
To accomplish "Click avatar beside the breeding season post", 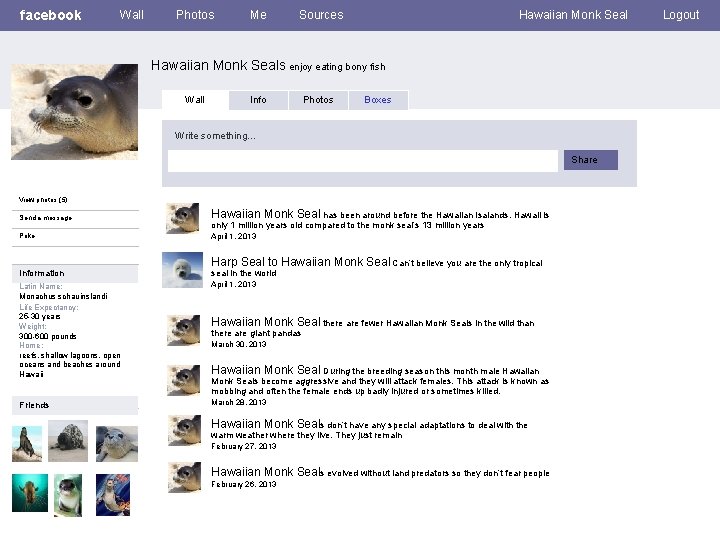I will coord(183,380).
